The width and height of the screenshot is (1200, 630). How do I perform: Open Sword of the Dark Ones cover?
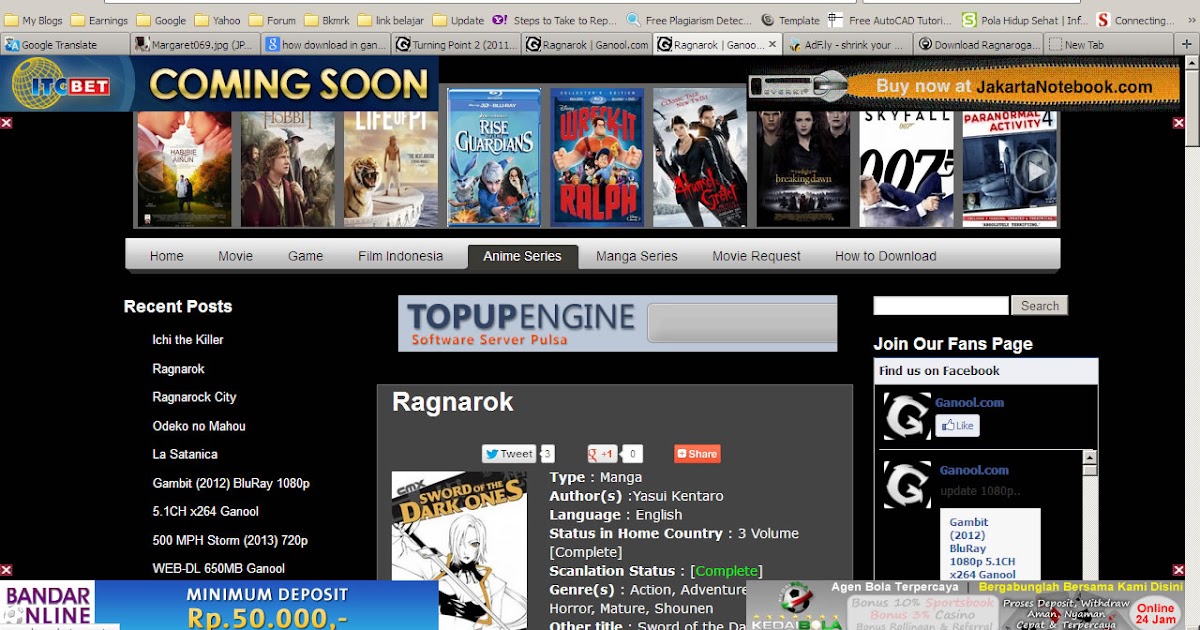(459, 550)
